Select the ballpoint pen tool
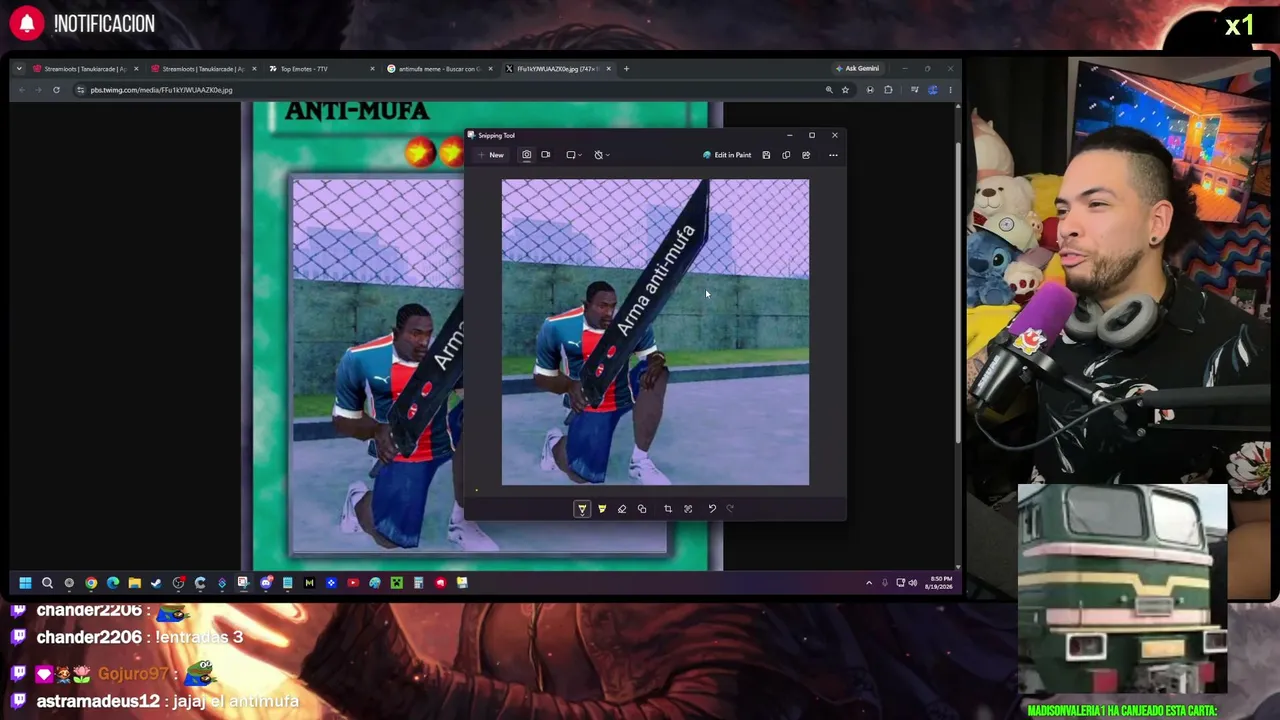This screenshot has height=720, width=1280. tap(582, 509)
